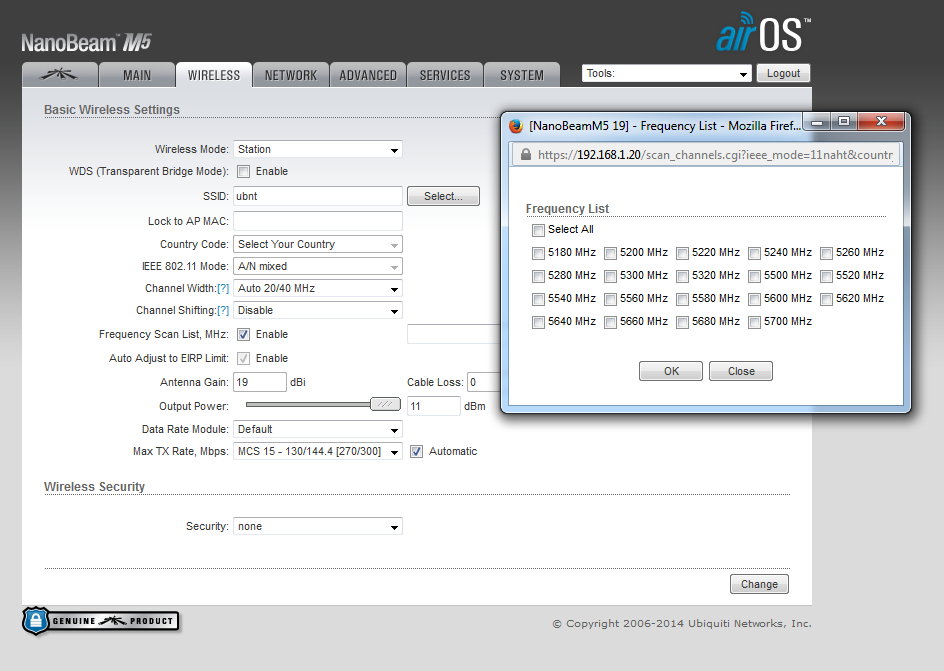
Task: Expand the Channel Width dropdown
Action: pyautogui.click(x=318, y=288)
